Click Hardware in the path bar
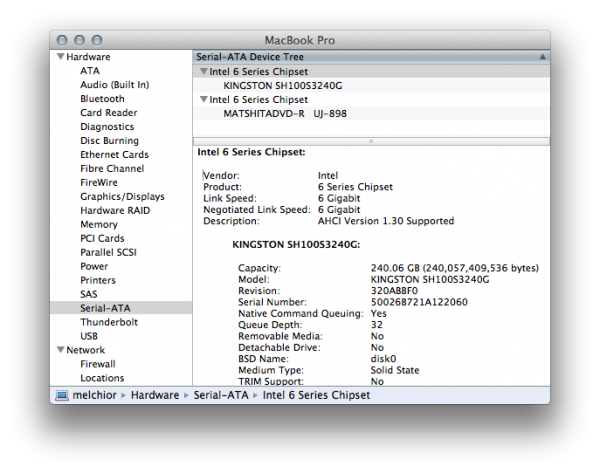 click(x=155, y=395)
